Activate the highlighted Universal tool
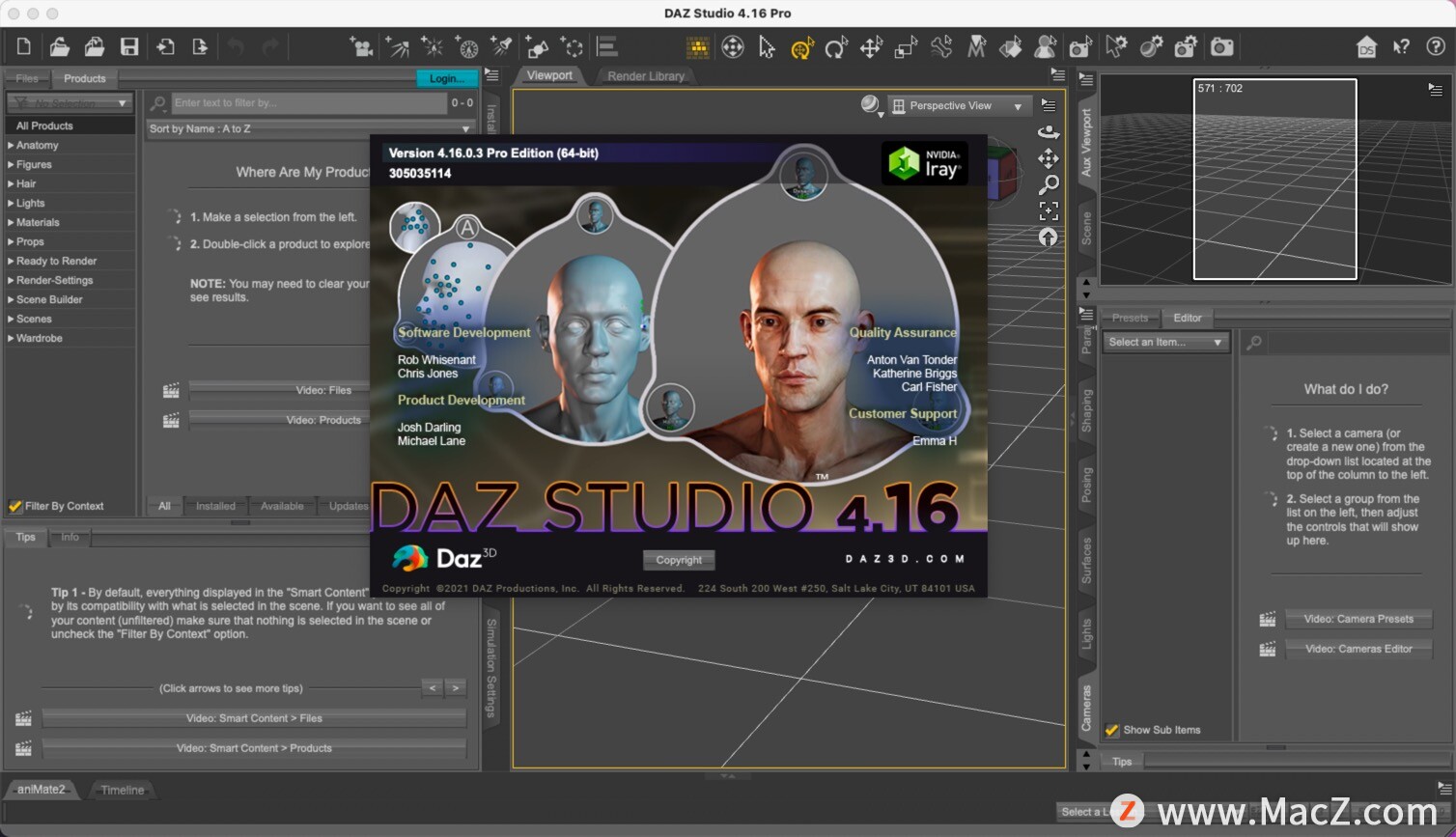 802,46
